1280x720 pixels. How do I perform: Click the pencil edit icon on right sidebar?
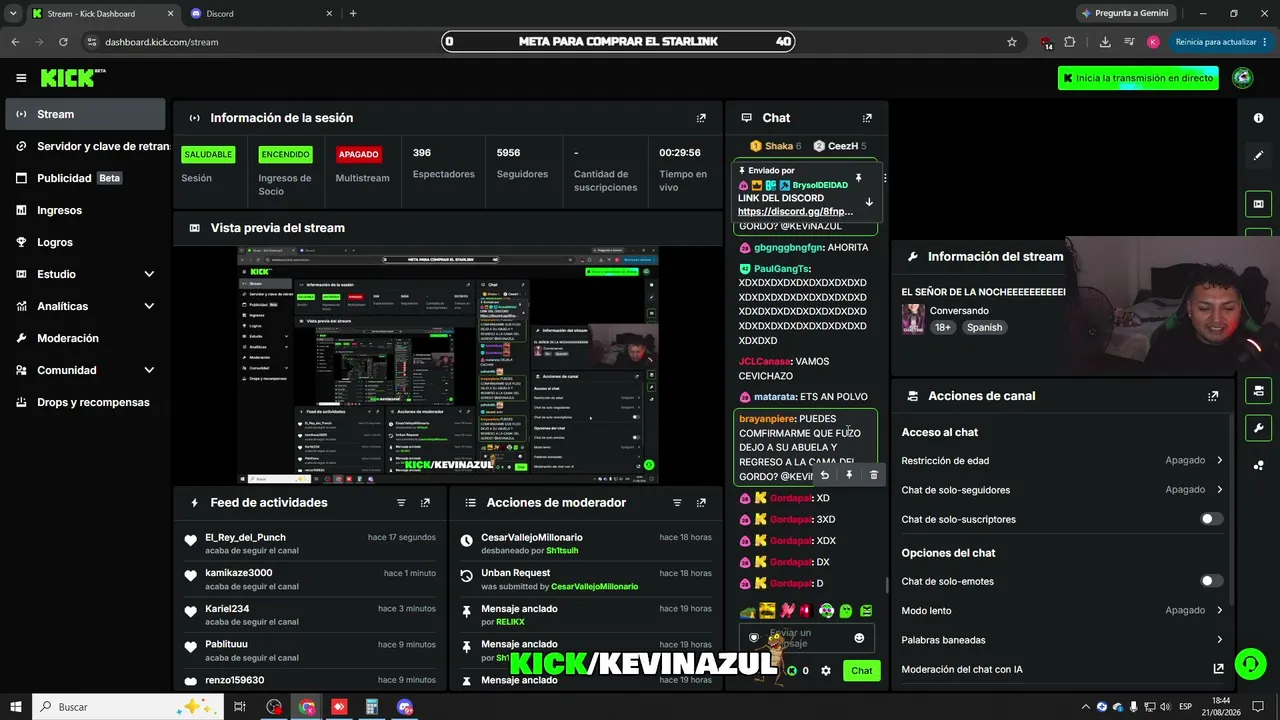coord(1258,156)
